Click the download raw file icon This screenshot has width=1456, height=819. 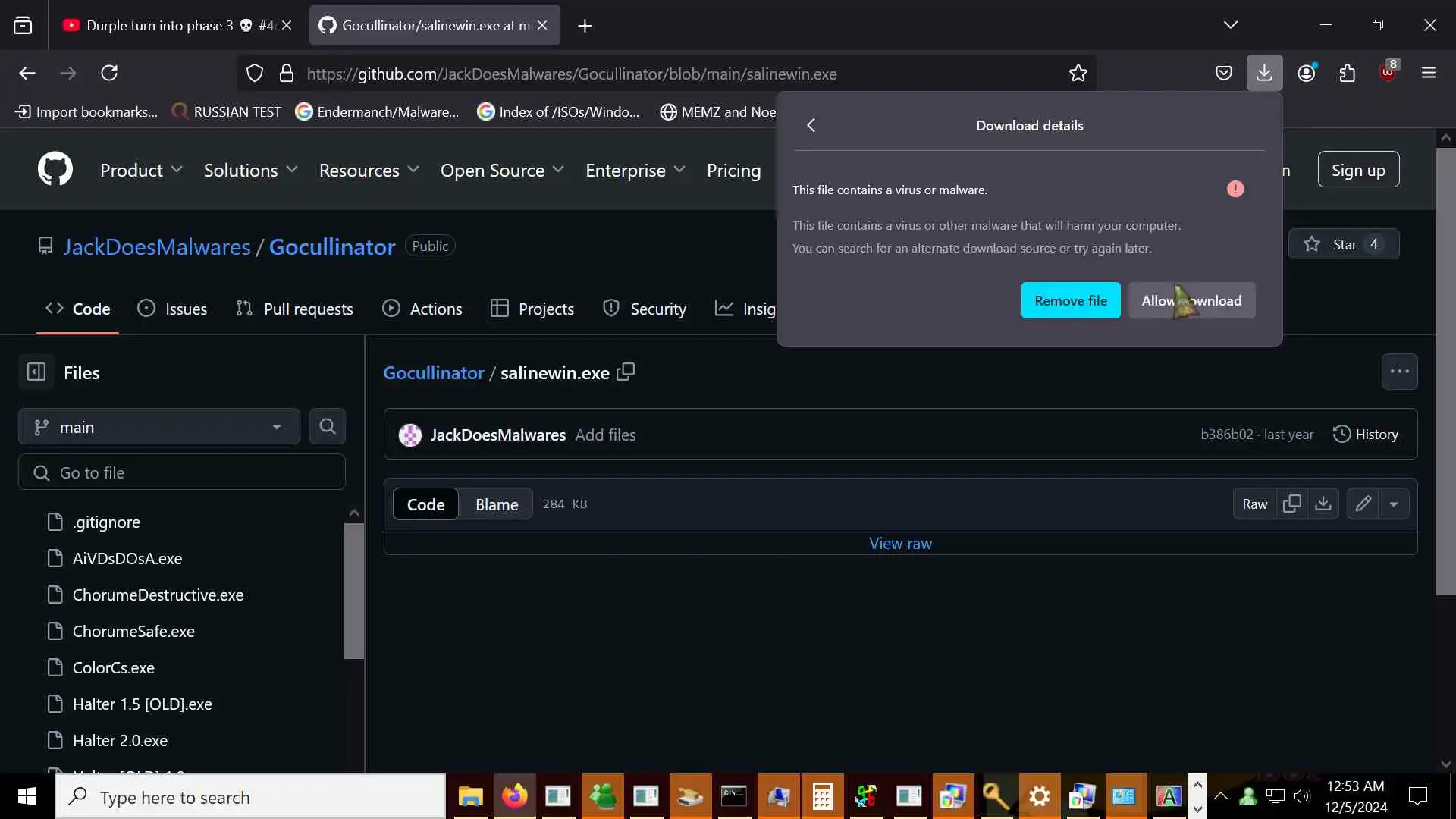(1323, 504)
